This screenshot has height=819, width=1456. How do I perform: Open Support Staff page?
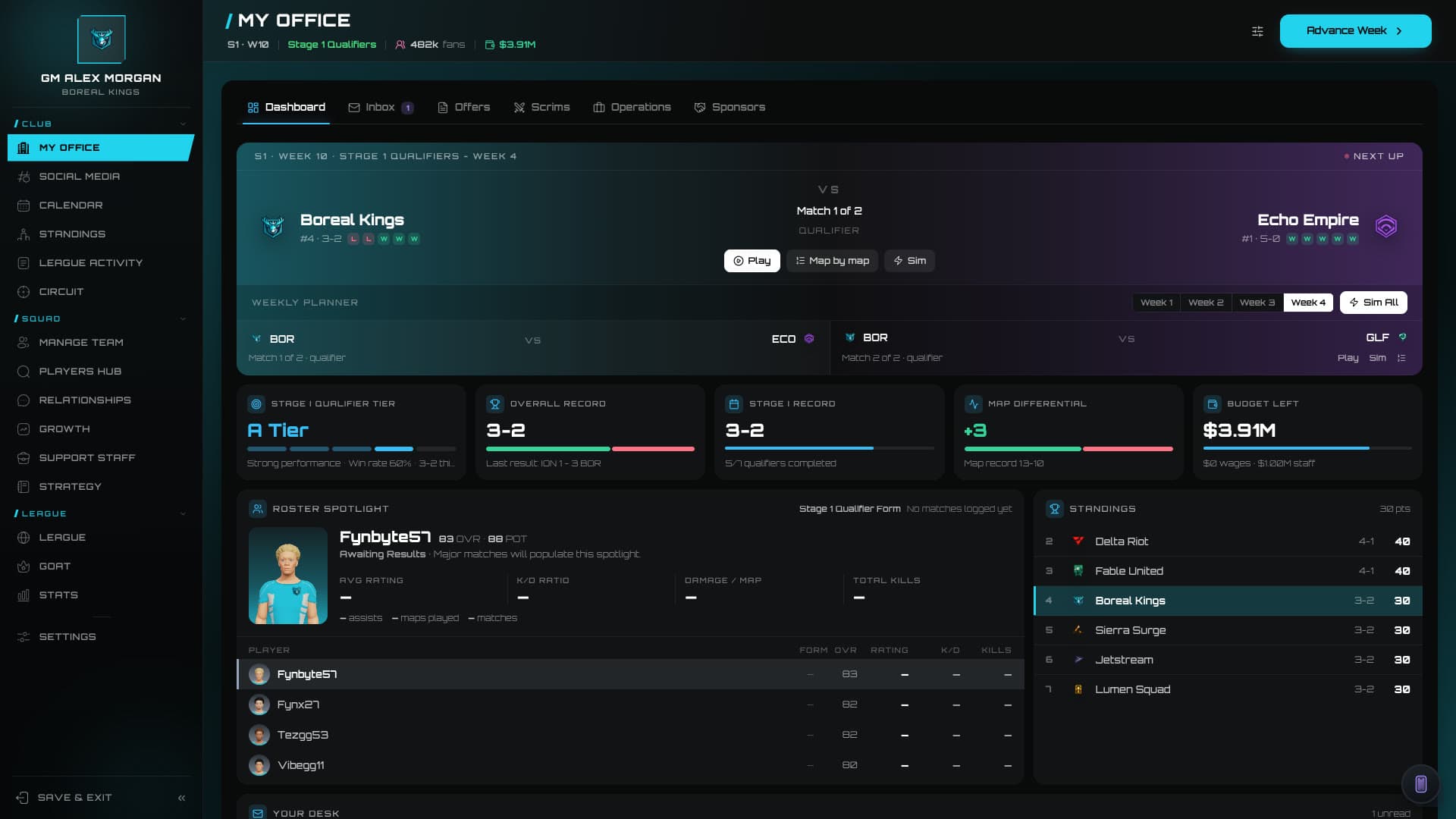pyautogui.click(x=101, y=458)
